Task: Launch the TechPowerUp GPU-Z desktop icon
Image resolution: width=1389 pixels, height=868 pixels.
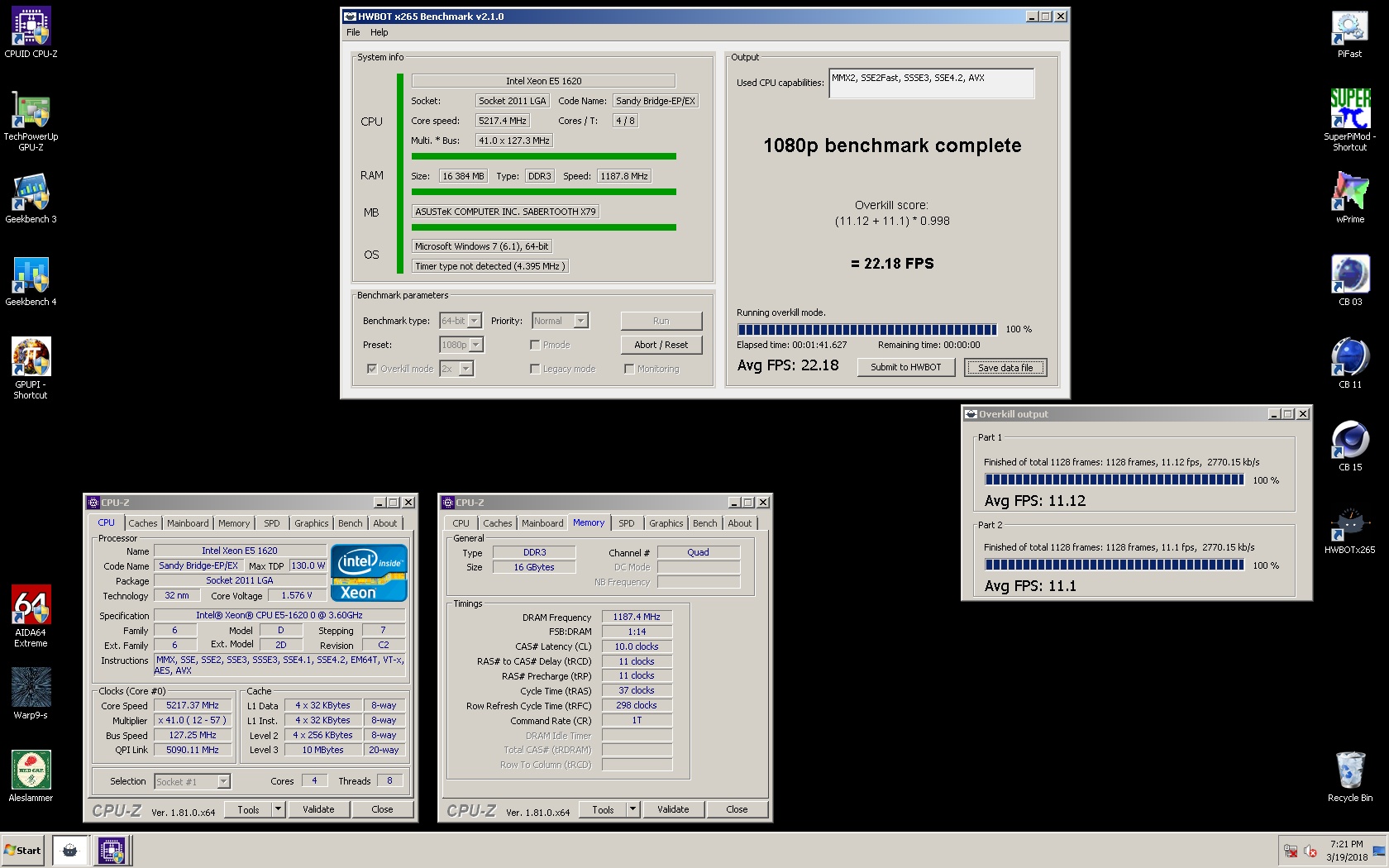Action: coord(31,121)
